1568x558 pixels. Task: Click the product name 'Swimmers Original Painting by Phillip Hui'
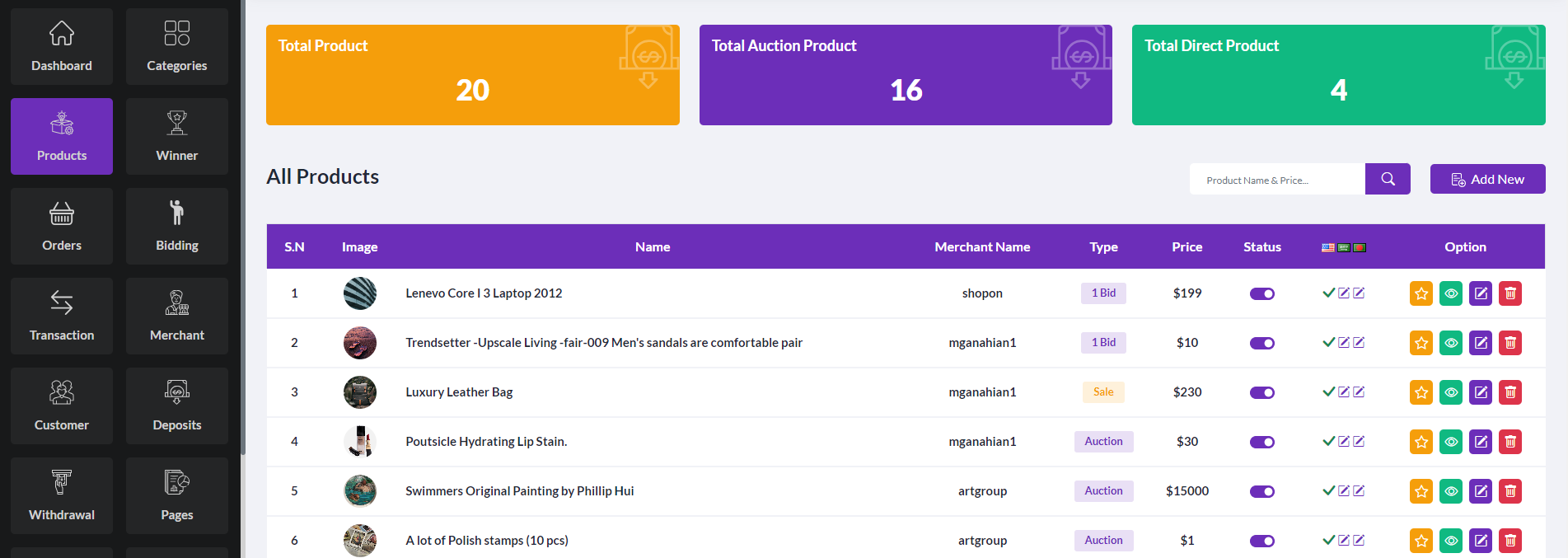(x=520, y=491)
